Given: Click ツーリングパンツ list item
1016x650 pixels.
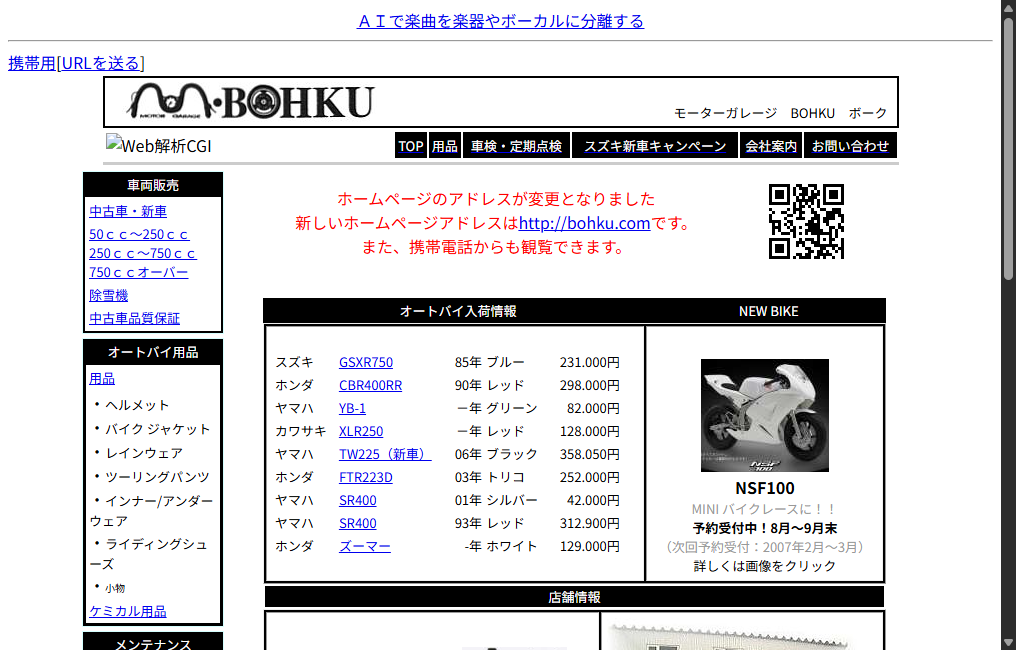Looking at the screenshot, I should point(157,477).
